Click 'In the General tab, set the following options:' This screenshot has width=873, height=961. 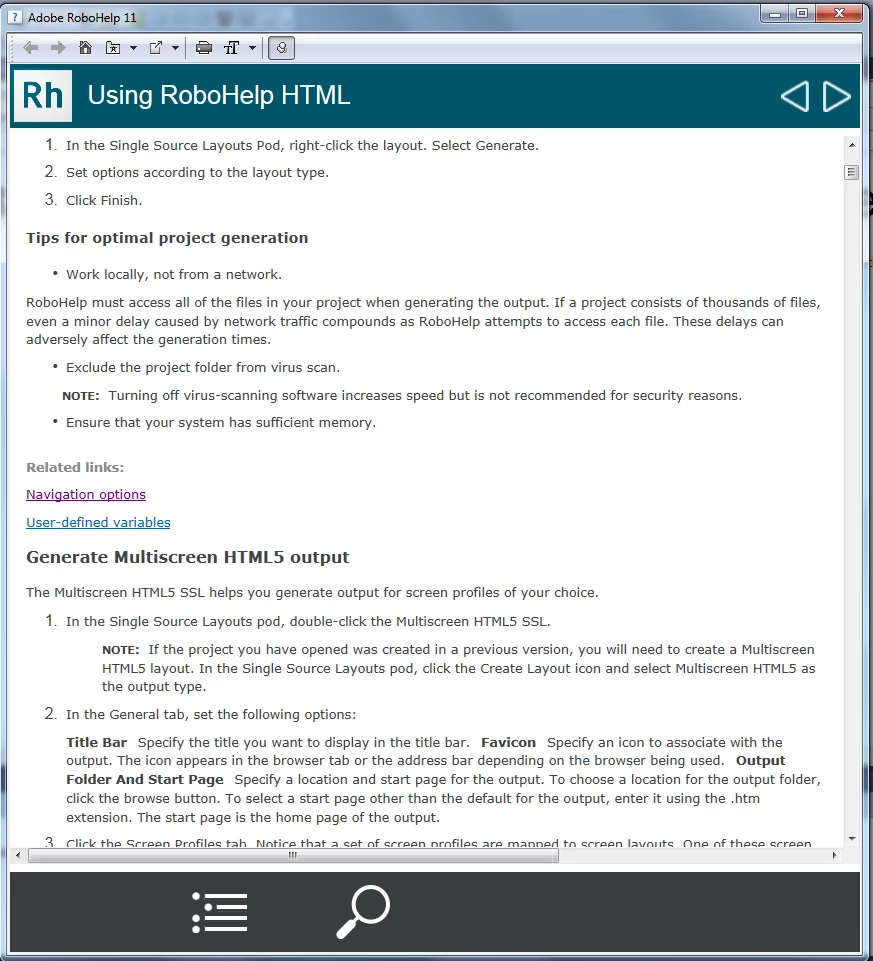click(x=211, y=715)
